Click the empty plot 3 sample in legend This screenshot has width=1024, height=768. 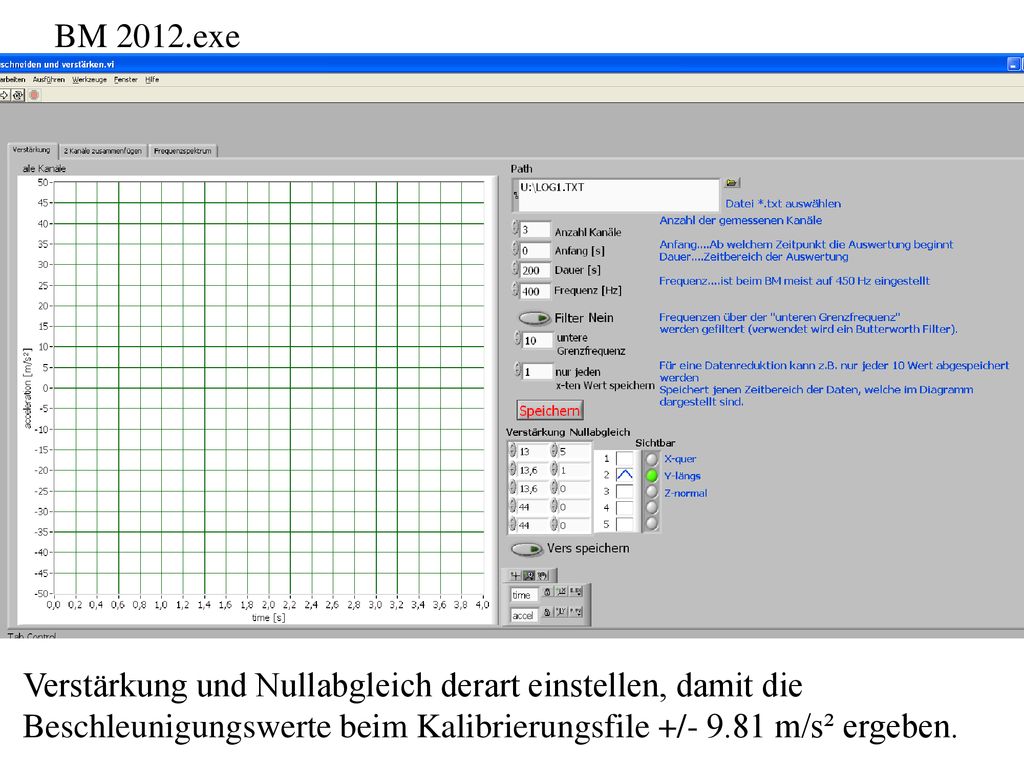(624, 491)
